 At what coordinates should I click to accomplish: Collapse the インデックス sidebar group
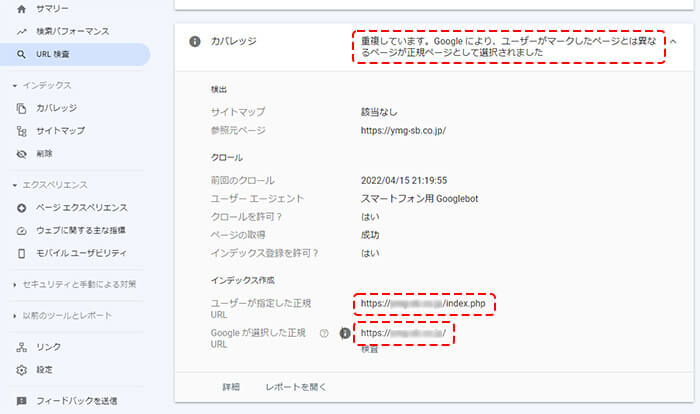tap(15, 85)
